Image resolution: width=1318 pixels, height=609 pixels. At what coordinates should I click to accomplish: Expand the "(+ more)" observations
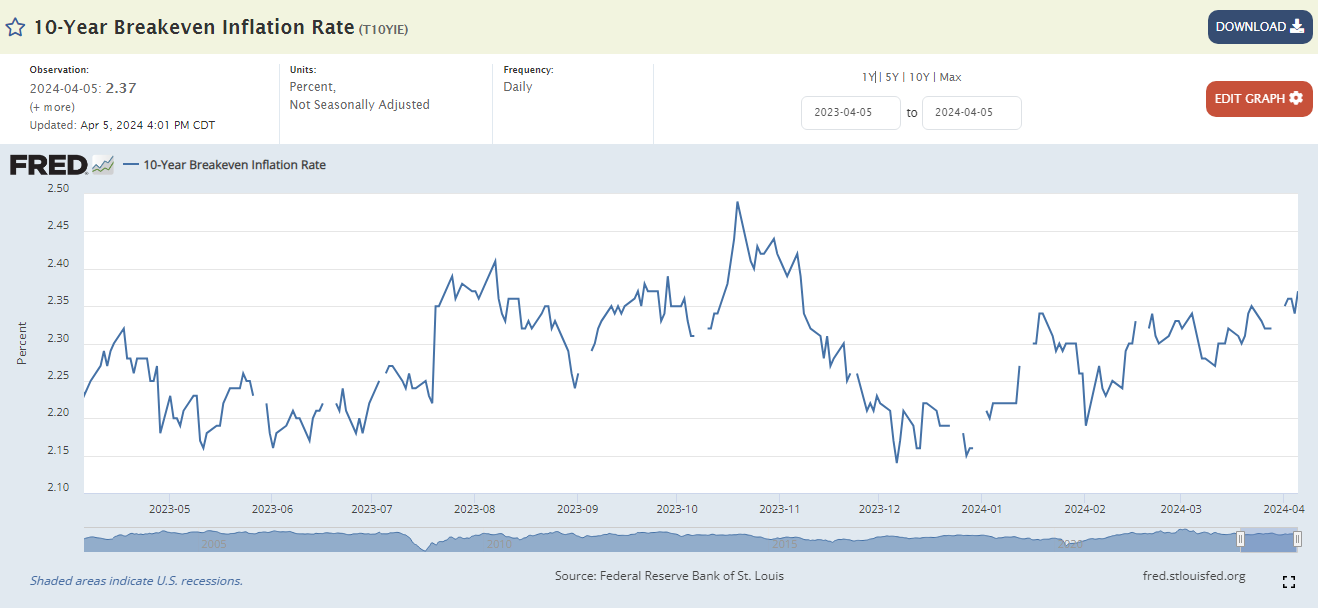(x=50, y=107)
